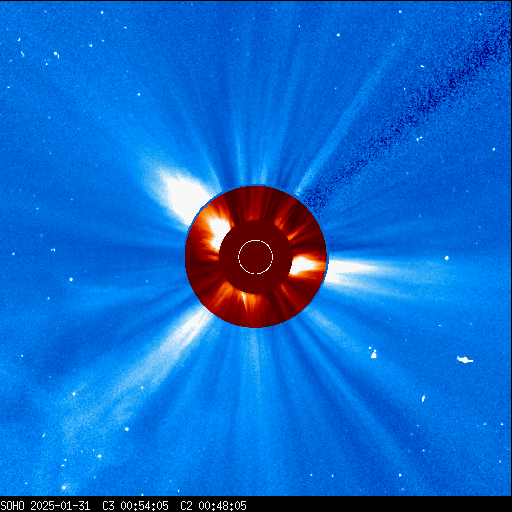Click the bright star left of the occulter
This screenshot has width=512, height=512.
click(x=71, y=279)
